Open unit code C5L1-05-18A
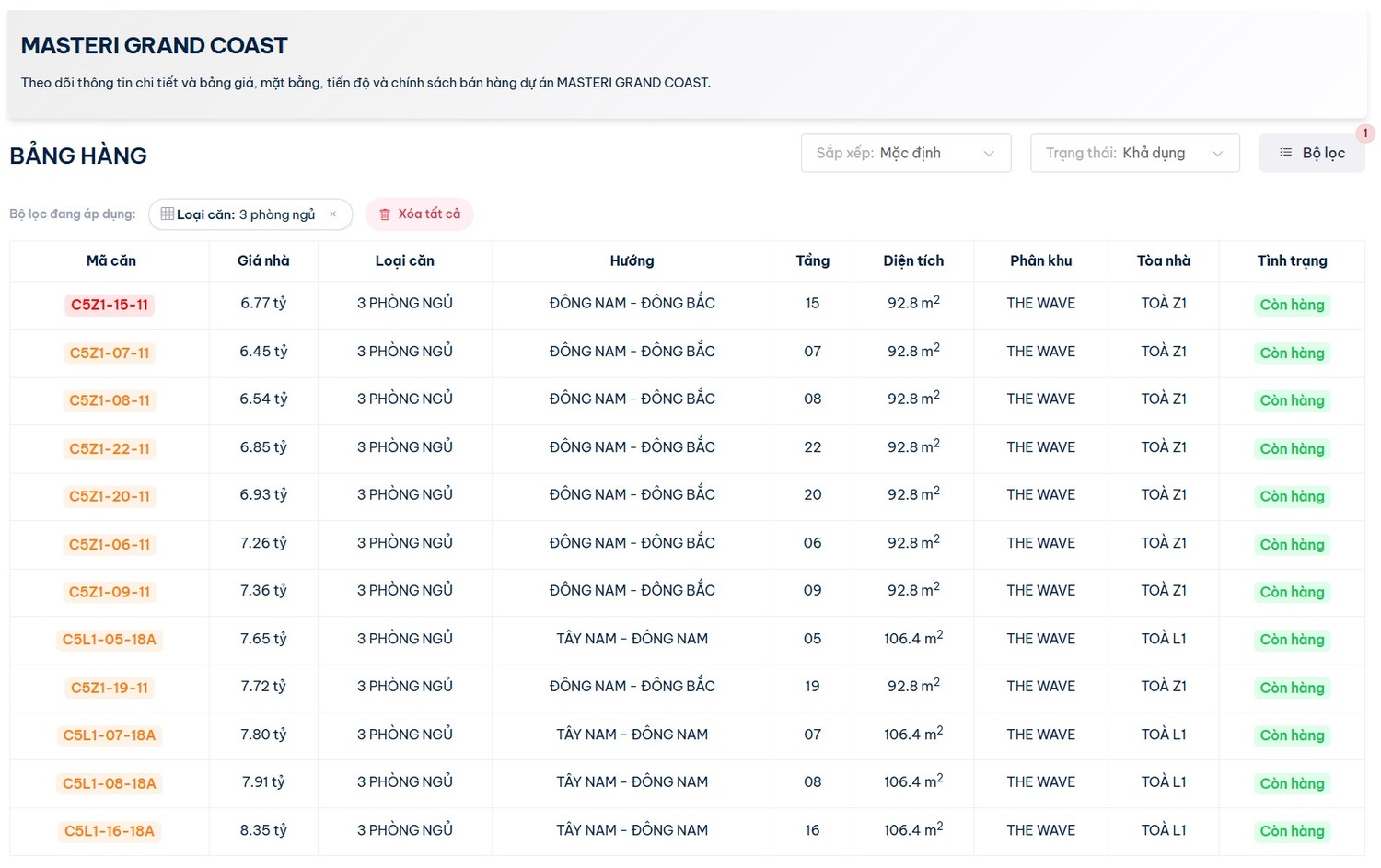 (x=110, y=640)
